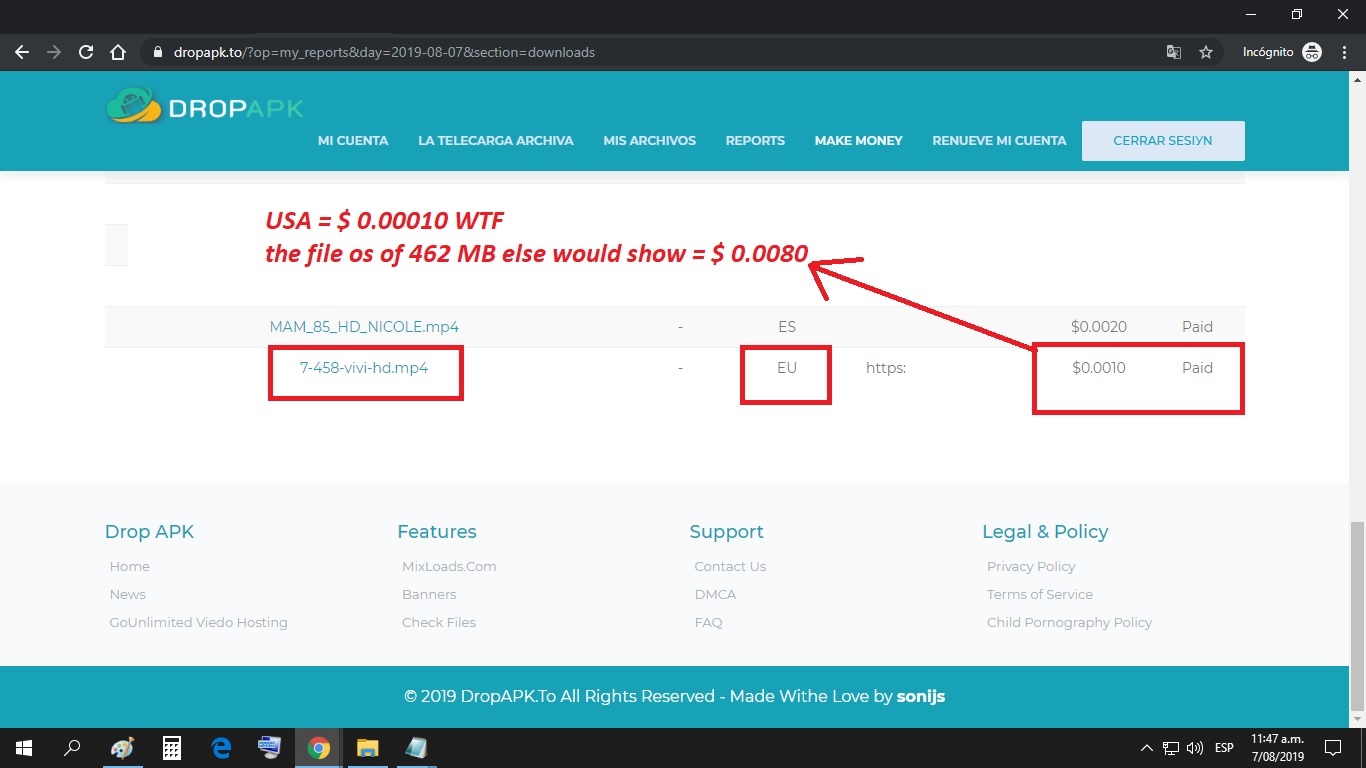Screen dimensions: 1366x768
Task: Open the MAM_85_HD_NICOLE.mp4 file link
Action: pyautogui.click(x=364, y=327)
